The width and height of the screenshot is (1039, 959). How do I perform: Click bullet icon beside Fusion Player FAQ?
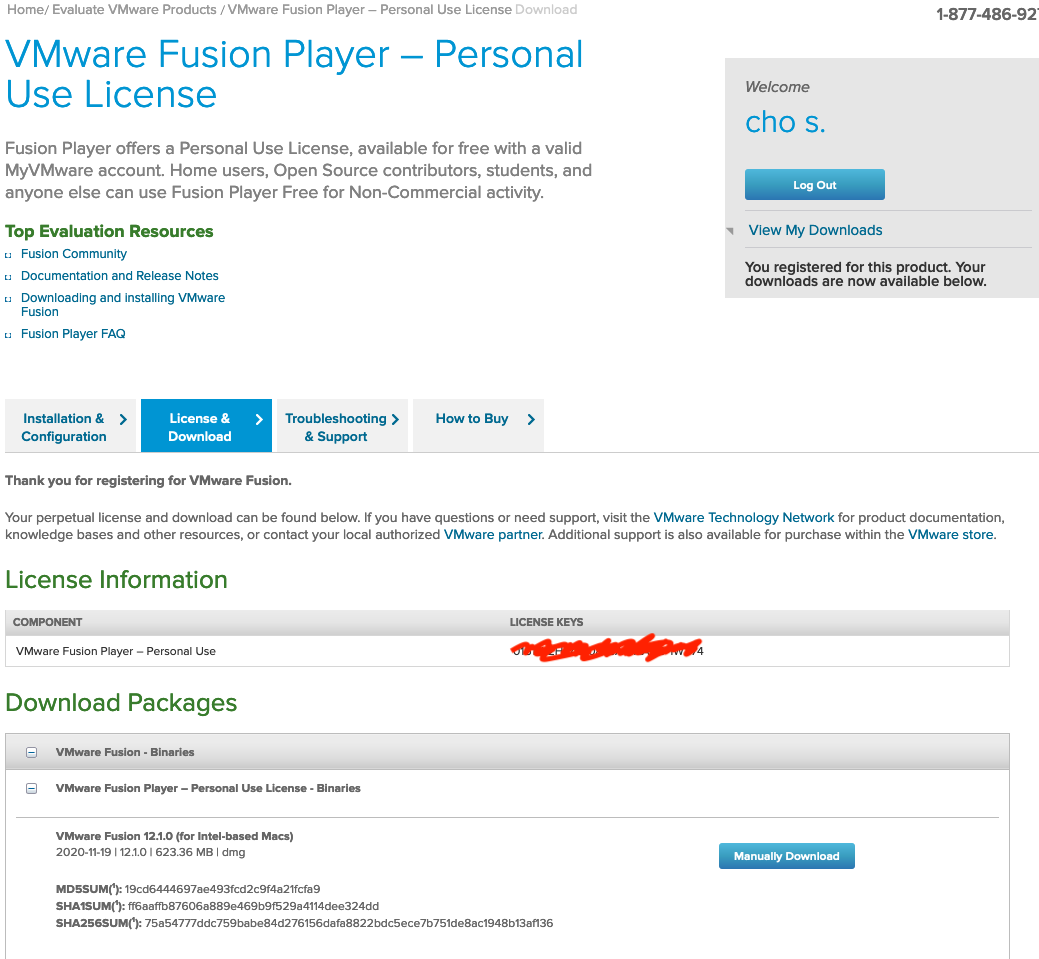[x=8, y=335]
